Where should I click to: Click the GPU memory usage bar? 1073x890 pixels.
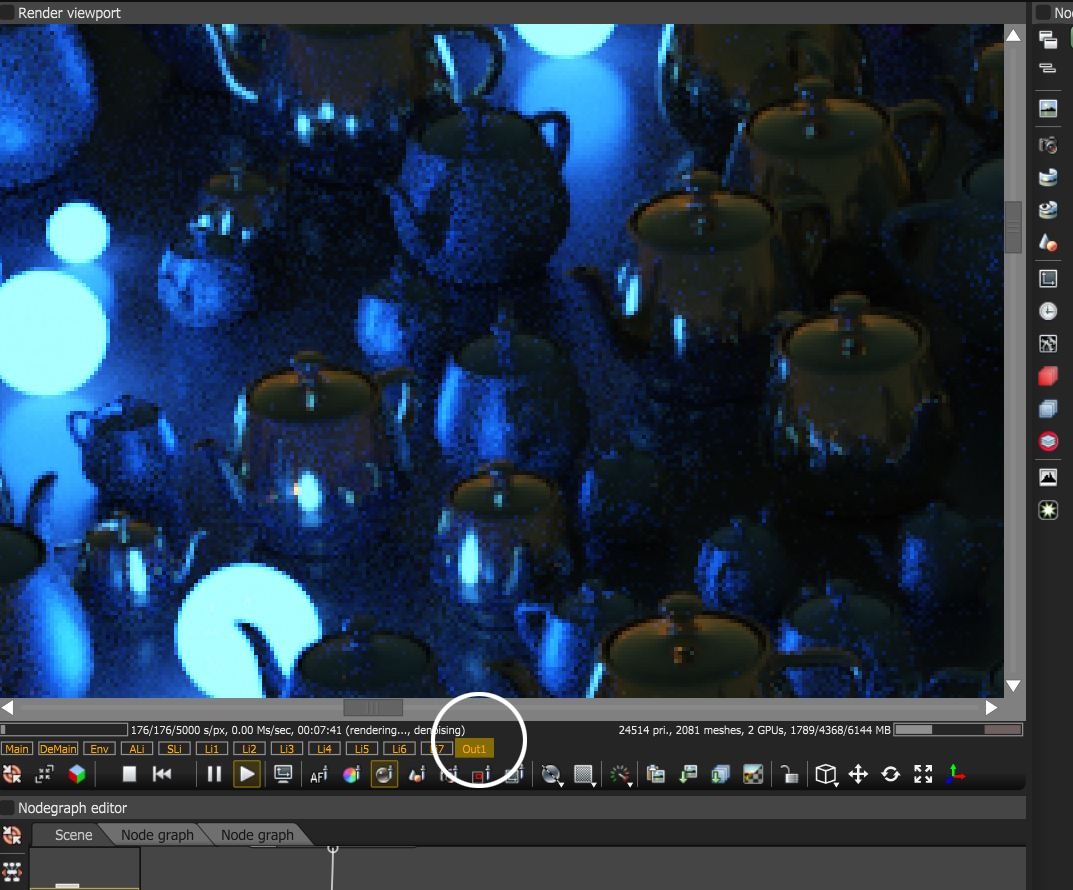tap(958, 730)
